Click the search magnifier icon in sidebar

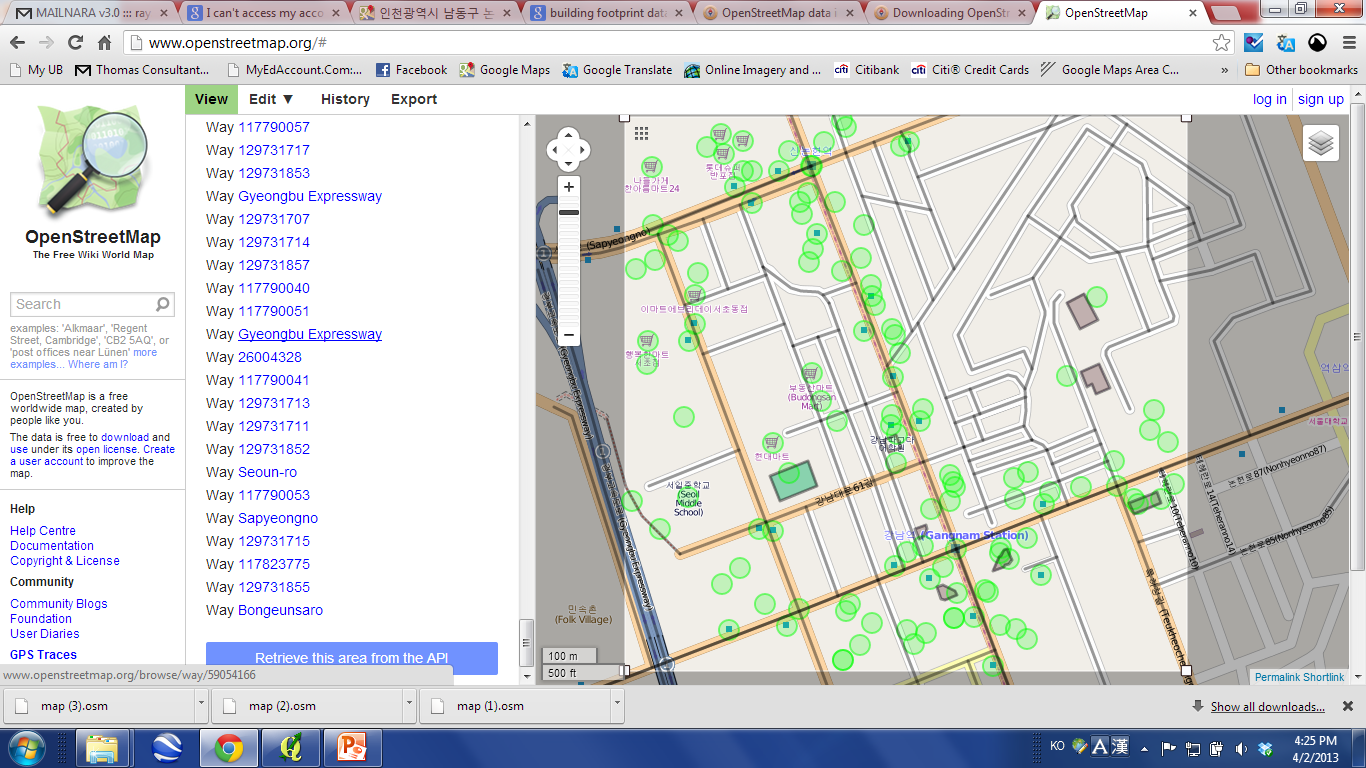click(x=163, y=304)
